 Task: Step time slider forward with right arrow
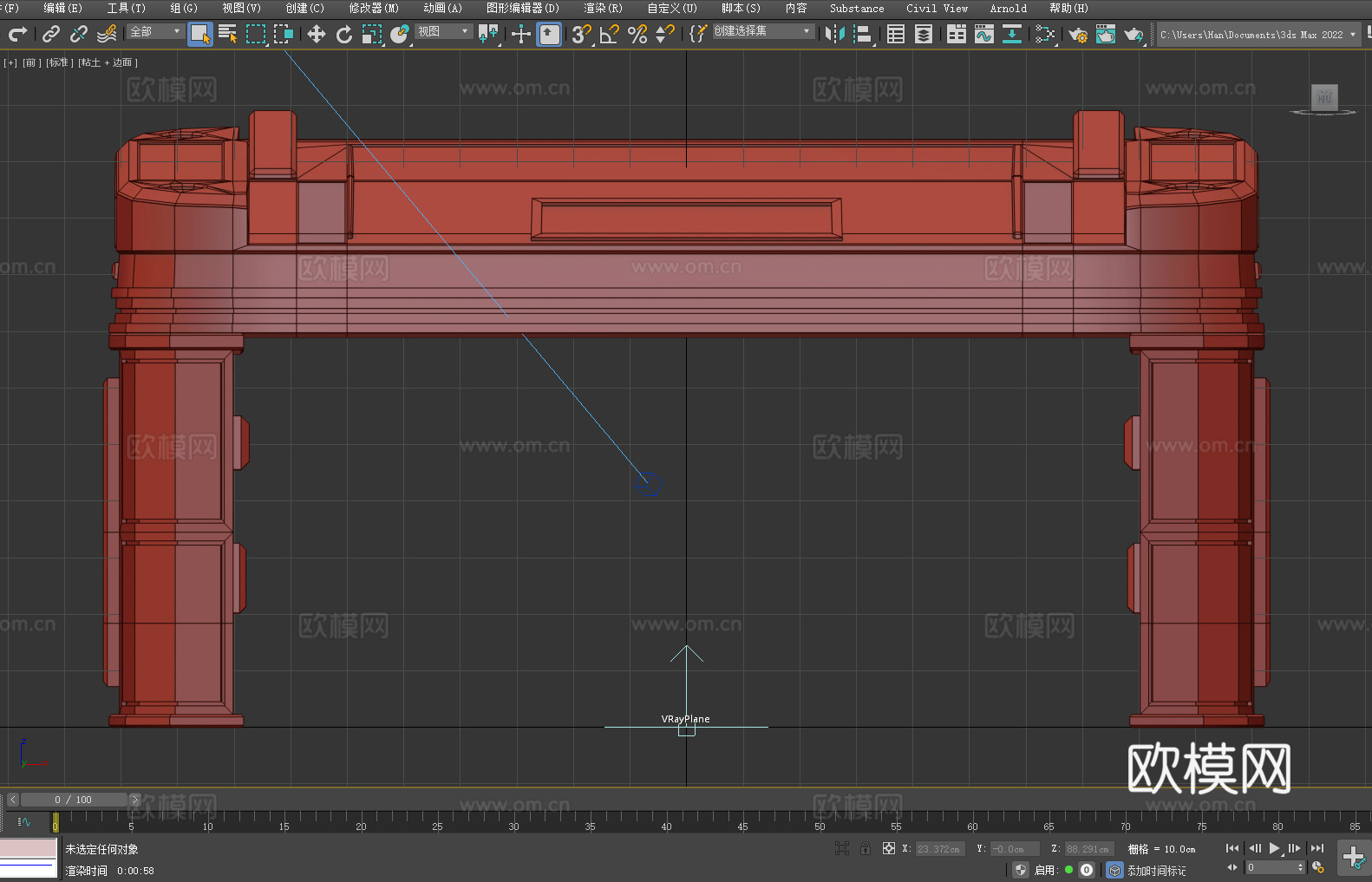pyautogui.click(x=134, y=800)
